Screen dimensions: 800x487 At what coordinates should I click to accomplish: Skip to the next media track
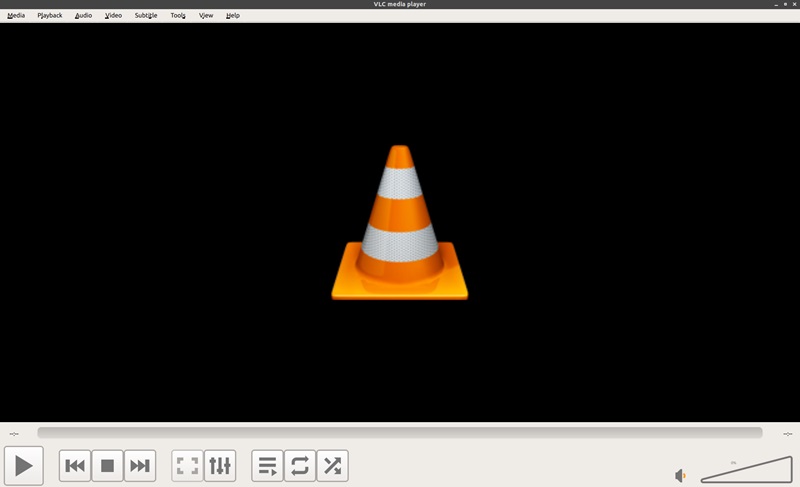[x=140, y=466]
